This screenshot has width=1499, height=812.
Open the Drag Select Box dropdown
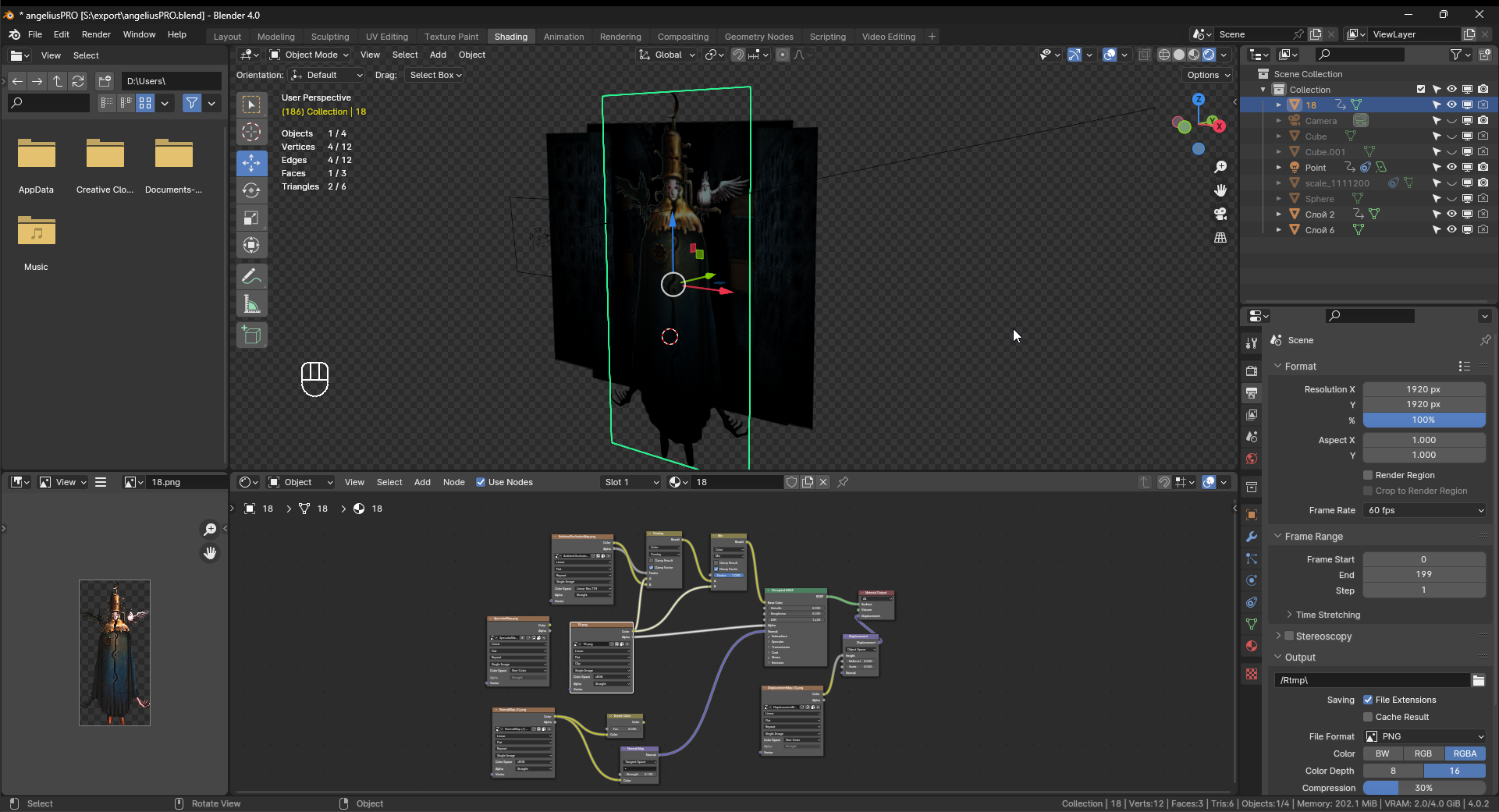(x=435, y=75)
